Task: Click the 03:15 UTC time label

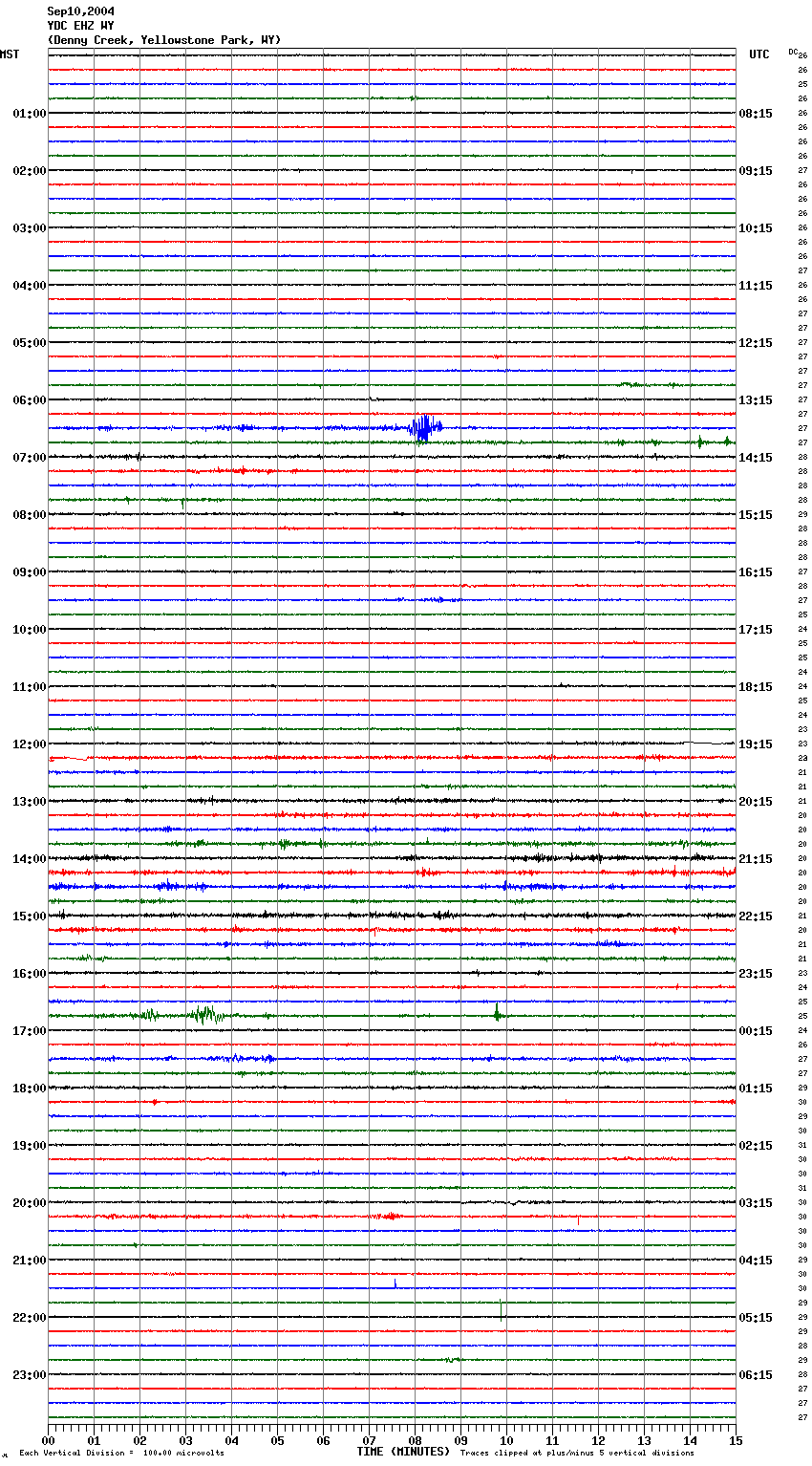Action: [756, 1203]
